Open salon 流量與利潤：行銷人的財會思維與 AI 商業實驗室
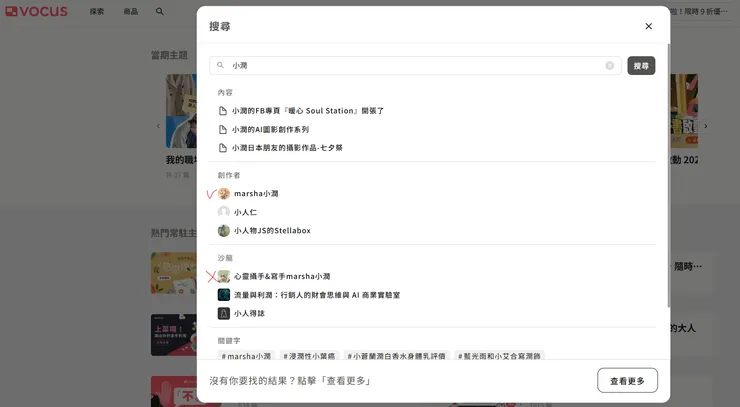 coord(317,295)
